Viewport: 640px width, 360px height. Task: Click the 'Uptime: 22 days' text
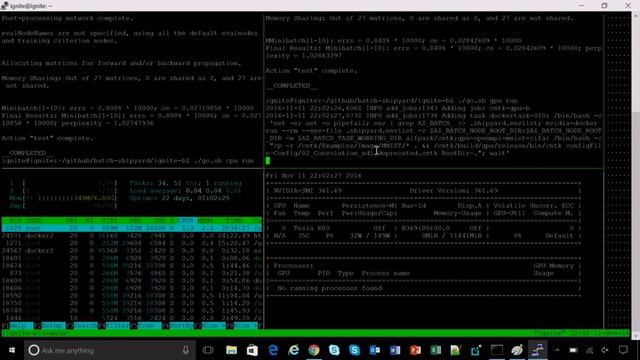[x=180, y=198]
